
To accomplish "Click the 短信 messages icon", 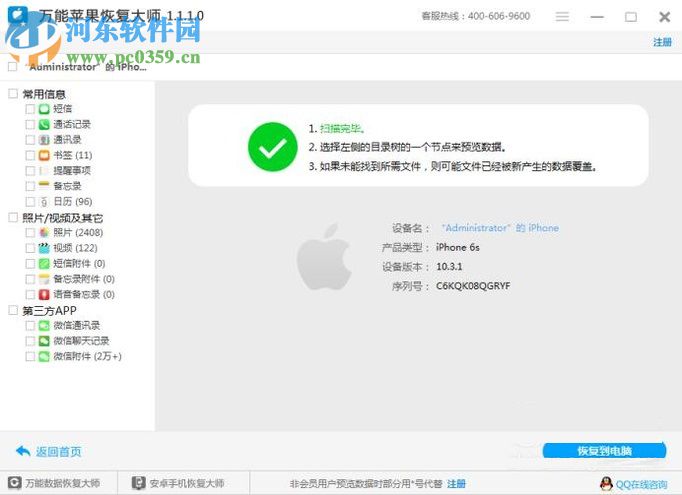I will [x=44, y=109].
